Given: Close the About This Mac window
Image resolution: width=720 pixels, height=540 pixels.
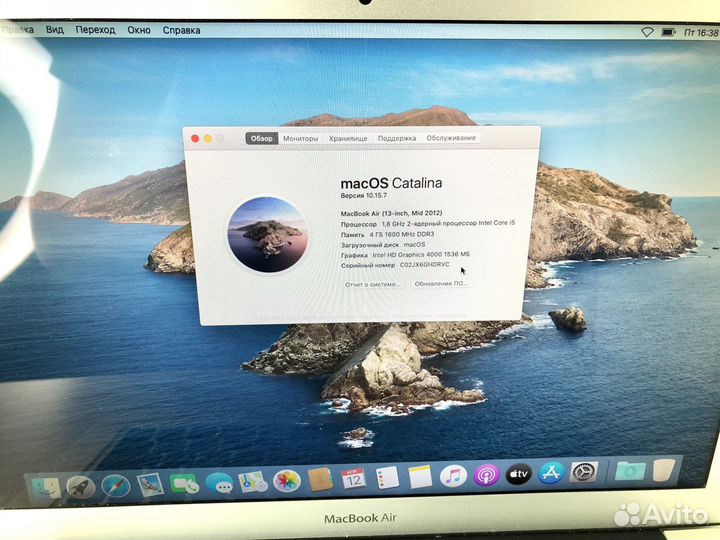Looking at the screenshot, I should coord(195,138).
